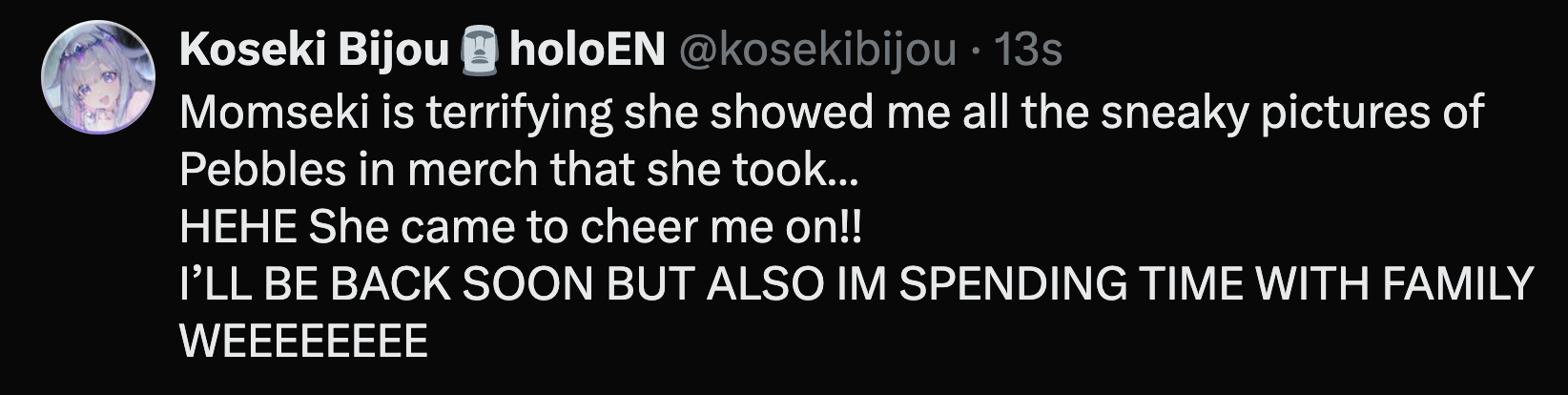
Task: Click the moai statue emoji in name
Action: [480, 52]
